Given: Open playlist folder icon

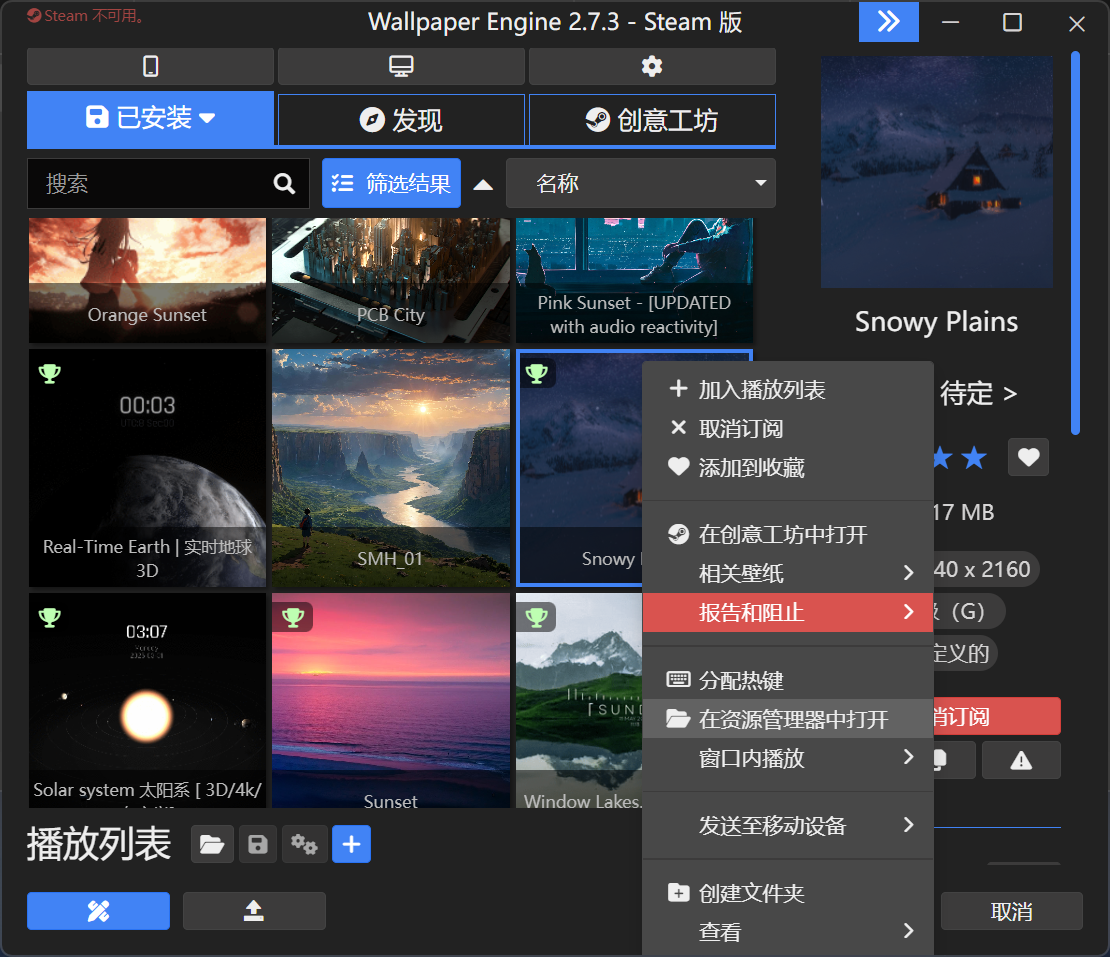Looking at the screenshot, I should (x=212, y=845).
